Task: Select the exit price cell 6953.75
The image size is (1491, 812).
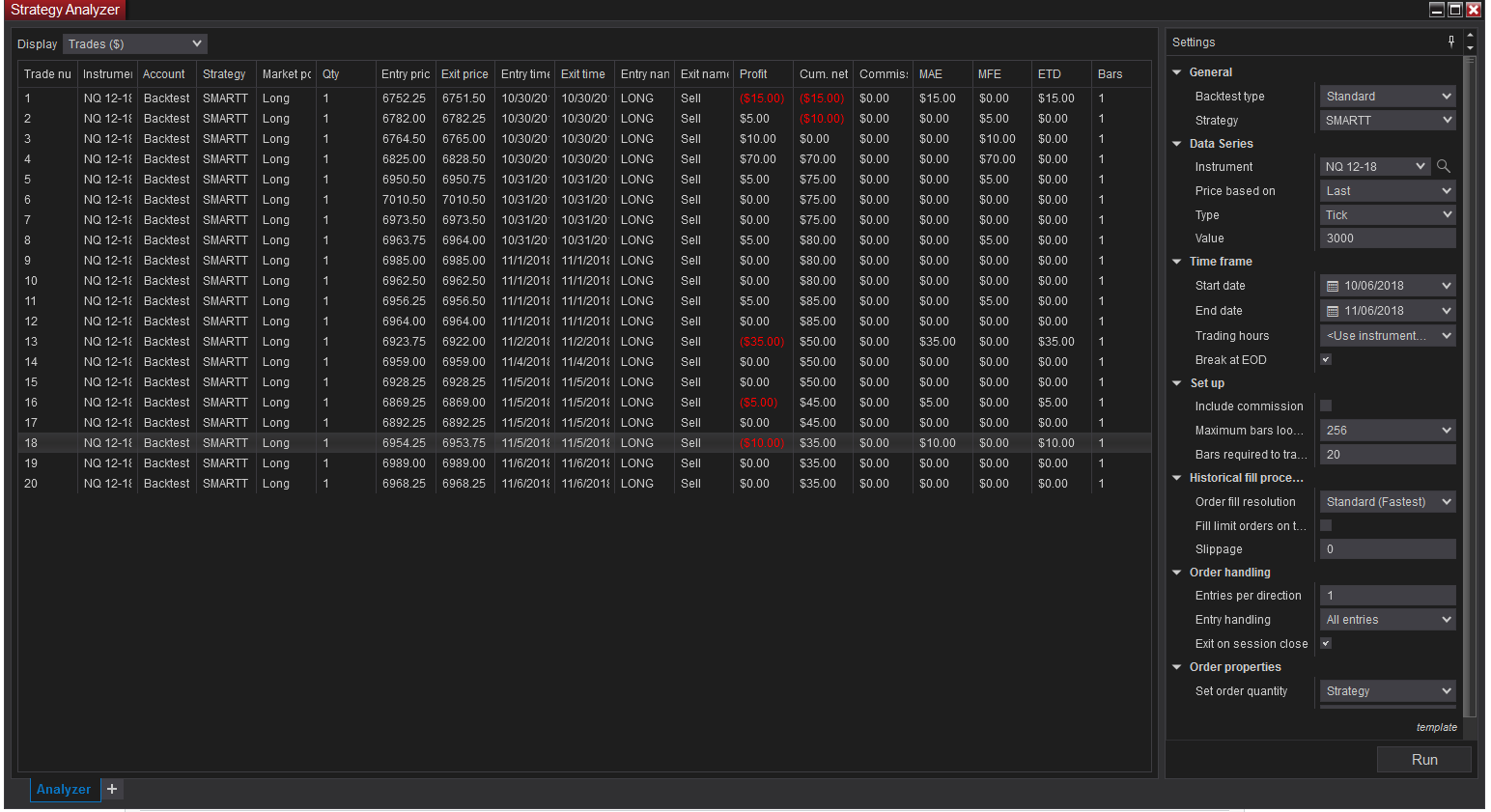Action: click(x=464, y=443)
